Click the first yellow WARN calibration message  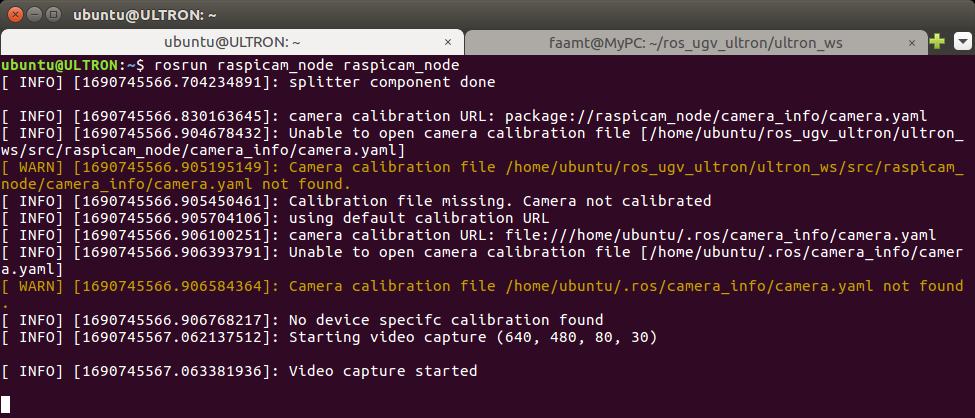tap(482, 175)
